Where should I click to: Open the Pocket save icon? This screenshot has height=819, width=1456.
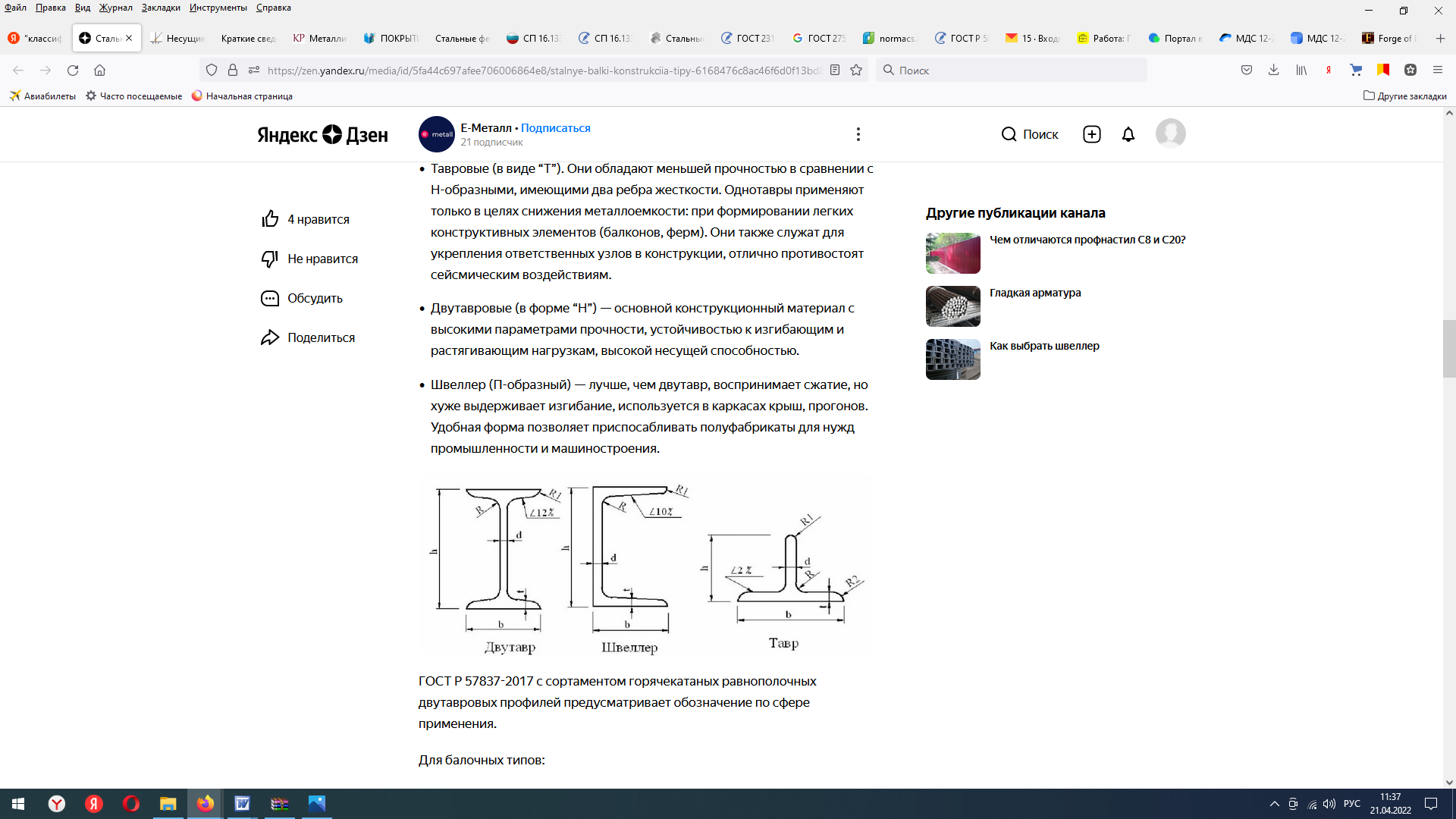pyautogui.click(x=1247, y=70)
